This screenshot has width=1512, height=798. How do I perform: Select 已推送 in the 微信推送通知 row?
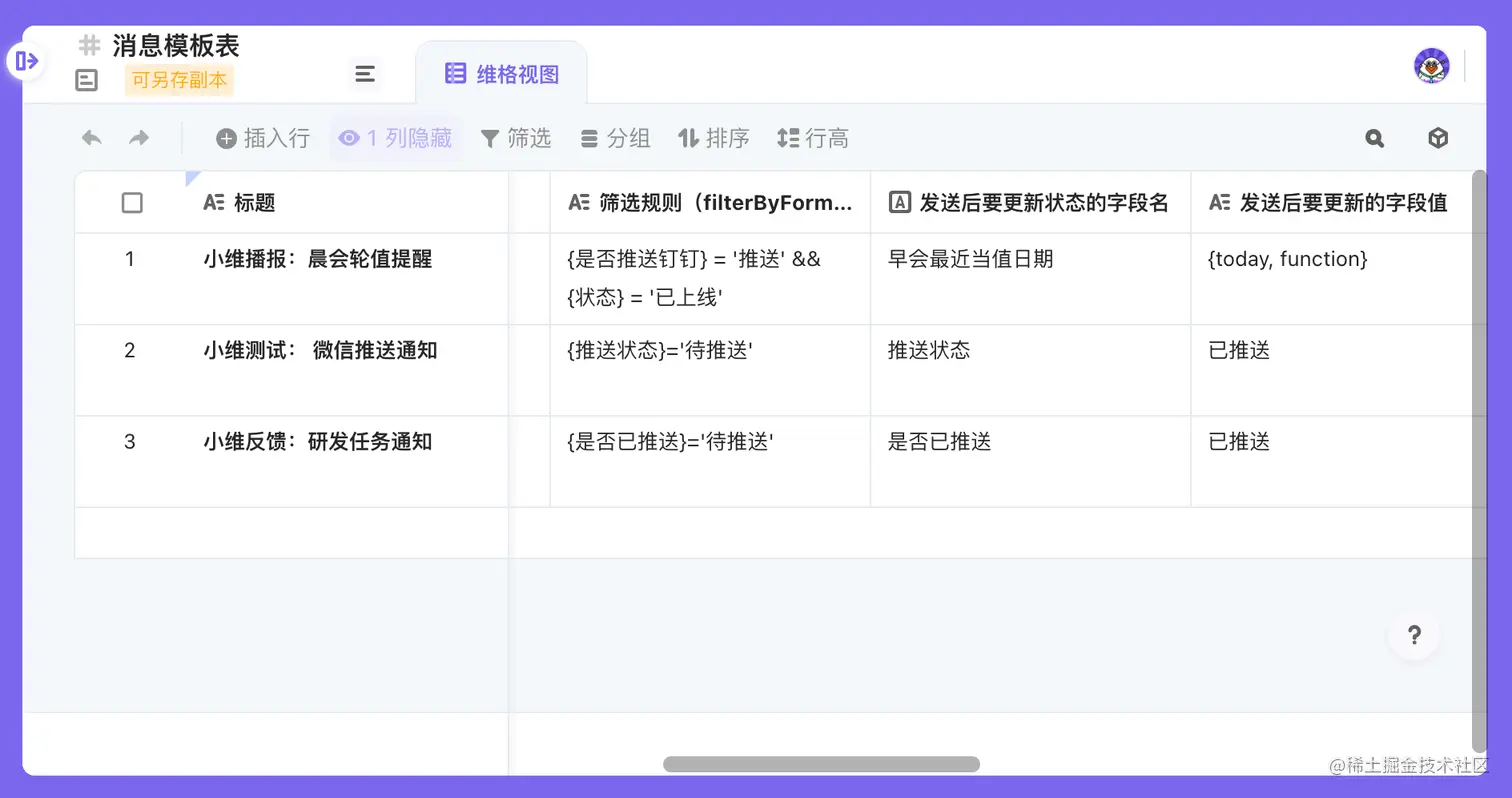click(1332, 371)
